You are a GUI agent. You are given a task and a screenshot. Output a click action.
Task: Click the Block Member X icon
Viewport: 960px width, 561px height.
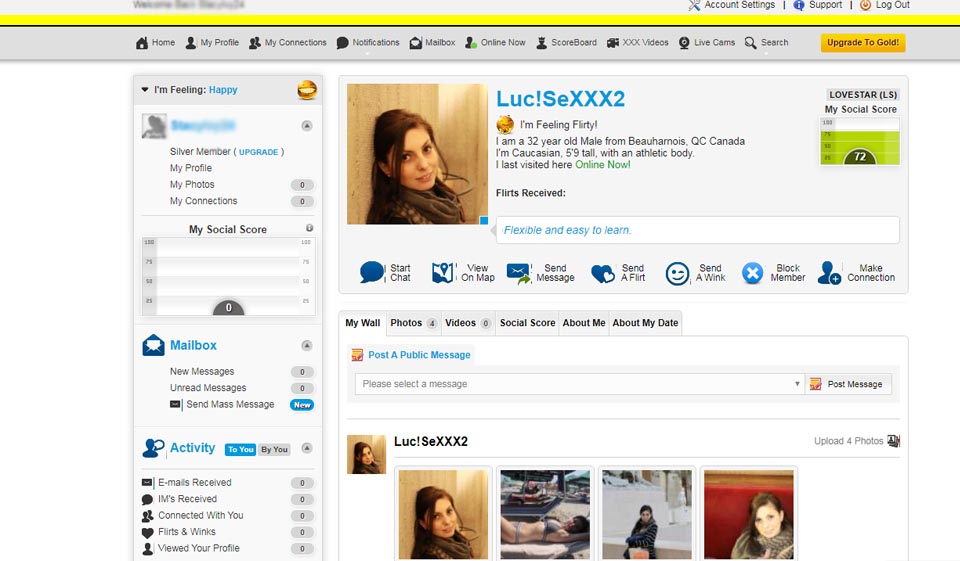[x=752, y=273]
